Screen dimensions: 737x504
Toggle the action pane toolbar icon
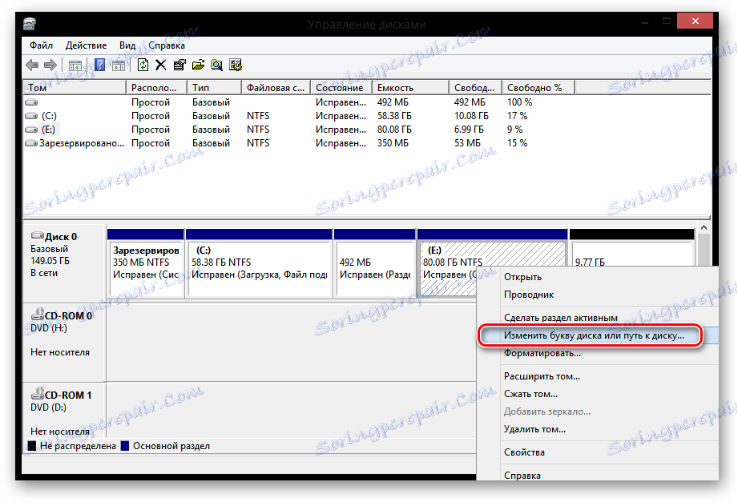tap(118, 65)
